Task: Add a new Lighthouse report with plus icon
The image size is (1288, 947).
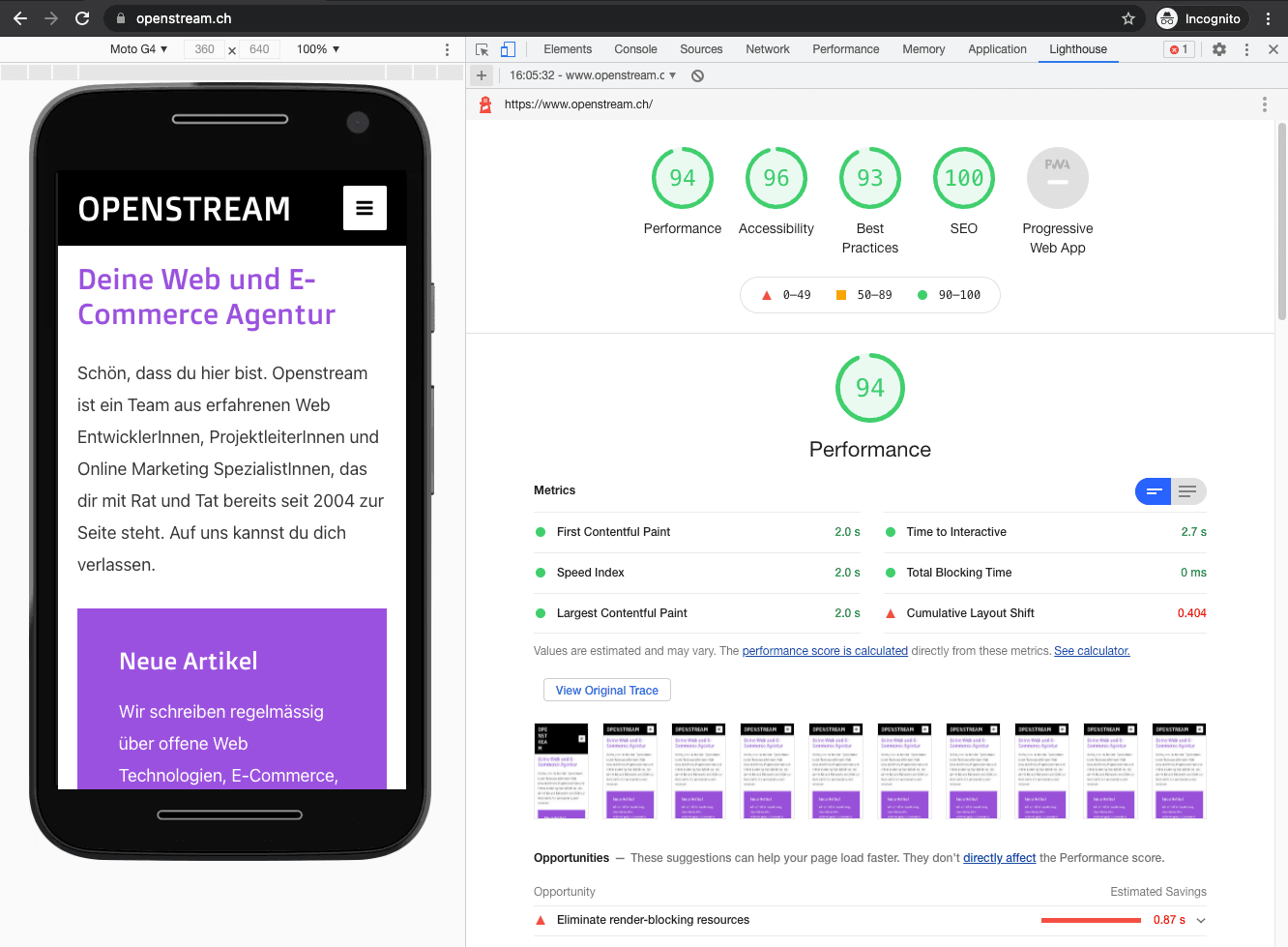Action: pos(482,75)
